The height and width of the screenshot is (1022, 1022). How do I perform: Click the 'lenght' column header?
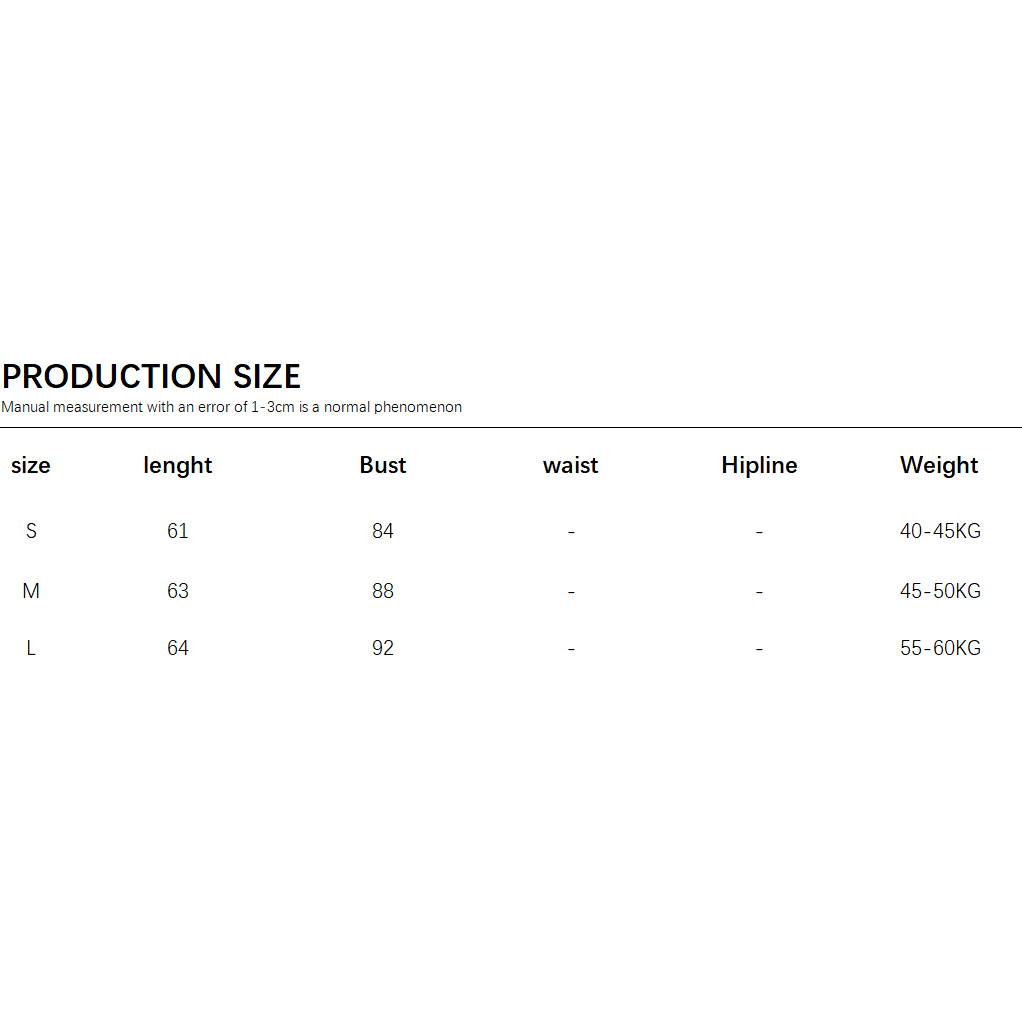point(178,465)
